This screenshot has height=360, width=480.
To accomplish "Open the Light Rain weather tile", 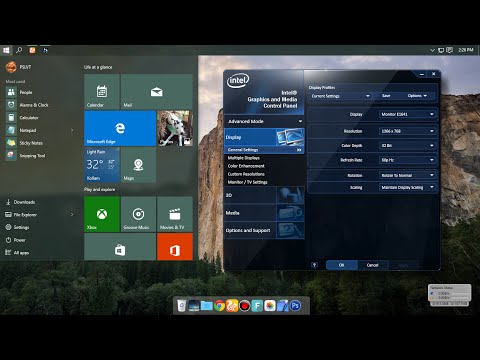I will coord(102,165).
